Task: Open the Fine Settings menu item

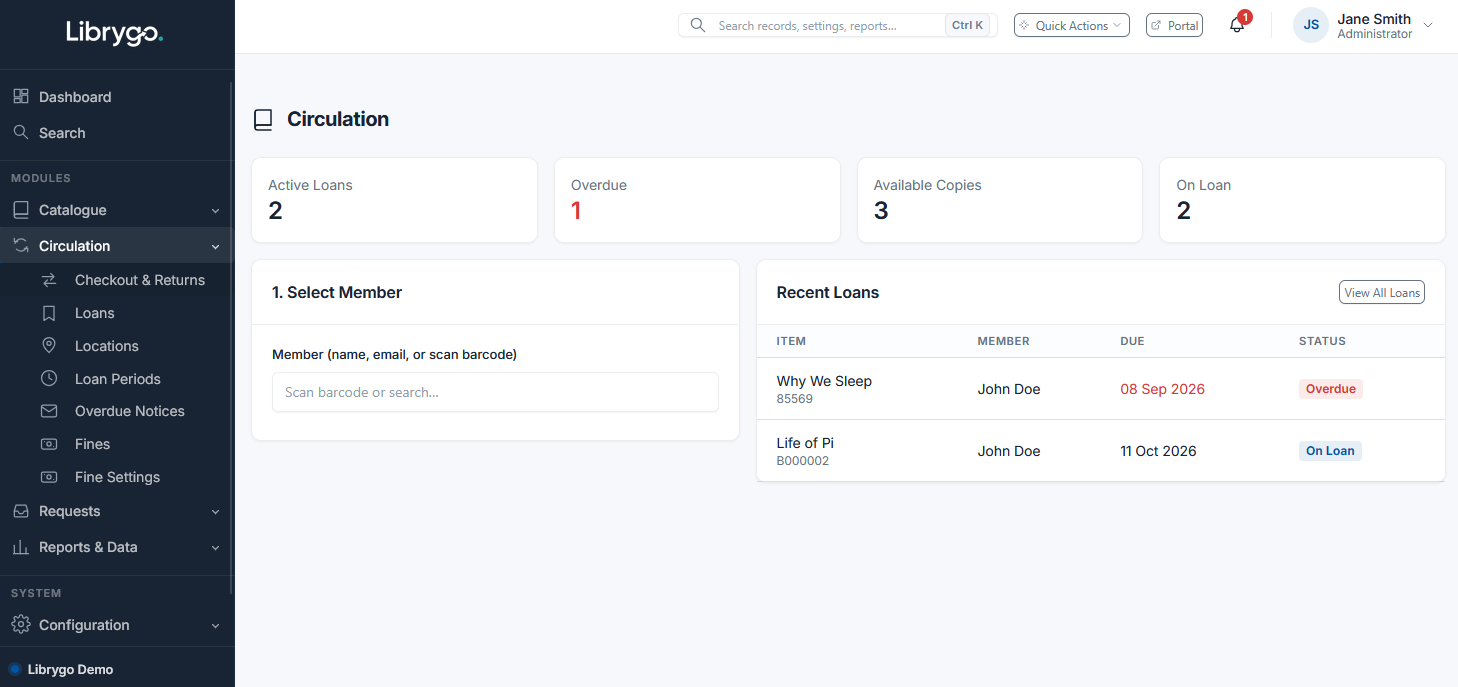Action: (x=116, y=477)
